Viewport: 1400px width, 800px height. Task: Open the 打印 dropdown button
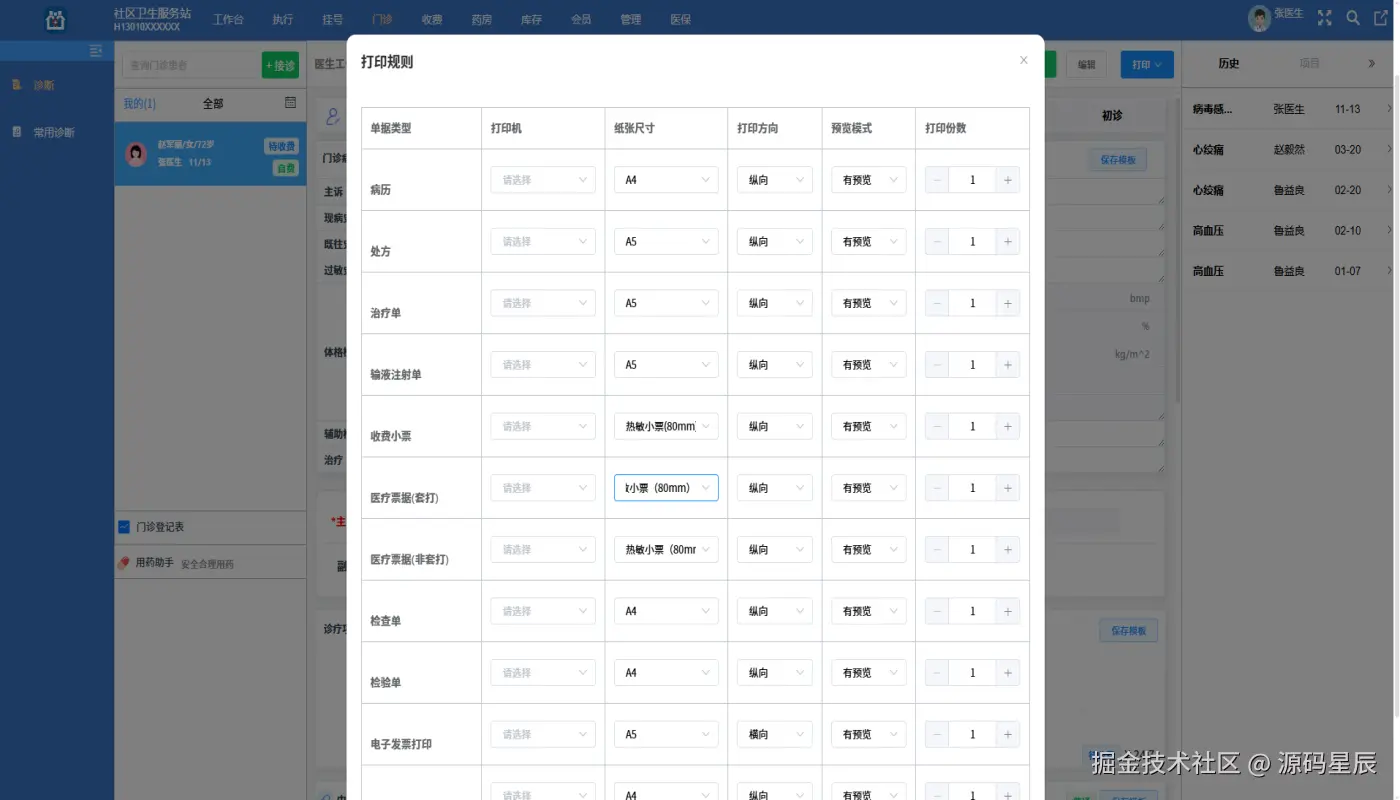[1147, 65]
